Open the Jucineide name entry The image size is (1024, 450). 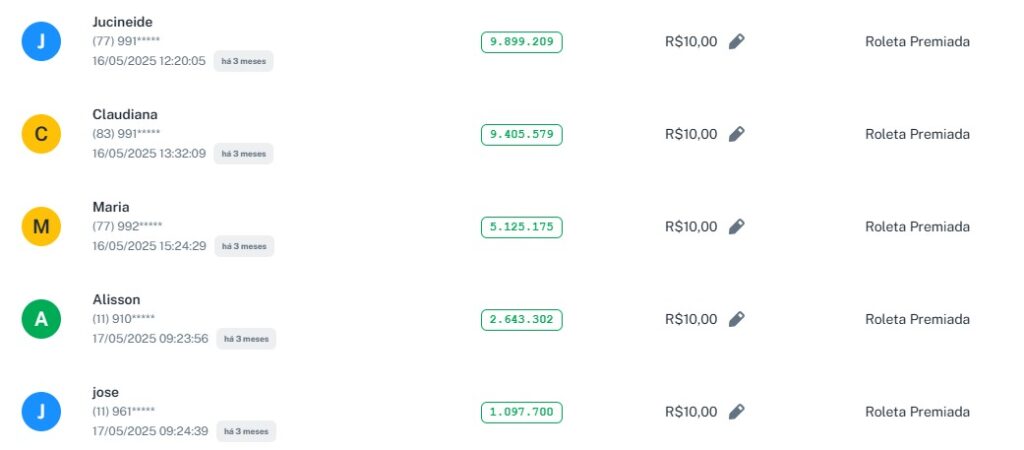pyautogui.click(x=122, y=22)
